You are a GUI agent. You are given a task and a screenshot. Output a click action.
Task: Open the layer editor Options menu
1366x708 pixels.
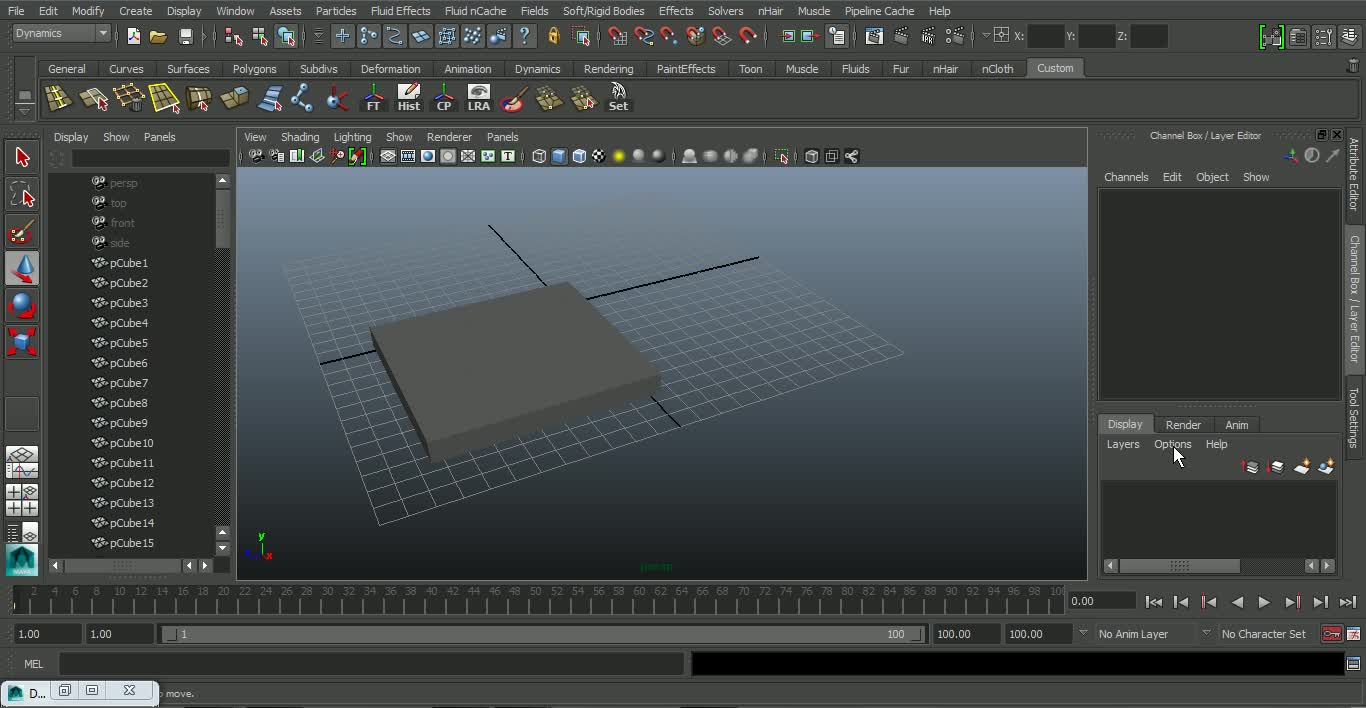[x=1172, y=444]
